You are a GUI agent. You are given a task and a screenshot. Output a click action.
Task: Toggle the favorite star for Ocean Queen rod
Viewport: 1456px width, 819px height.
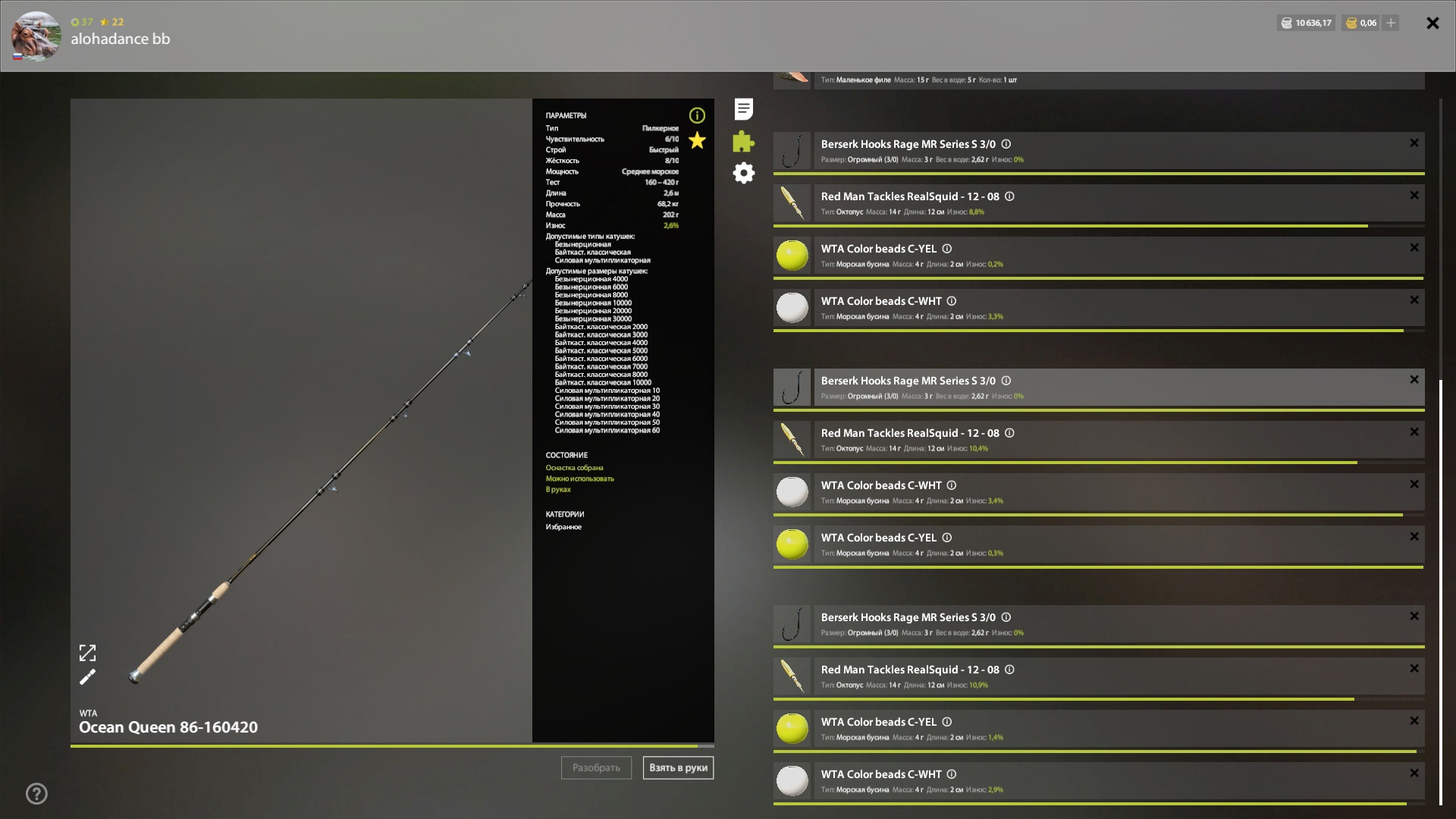pyautogui.click(x=697, y=140)
